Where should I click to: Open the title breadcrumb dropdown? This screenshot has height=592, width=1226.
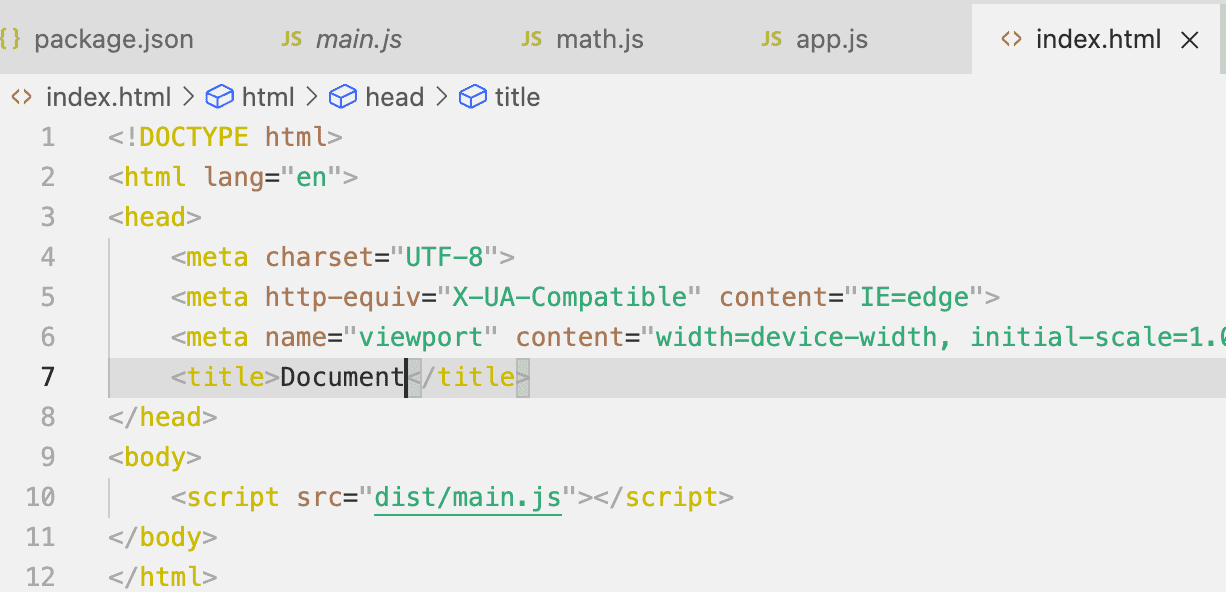tap(517, 97)
